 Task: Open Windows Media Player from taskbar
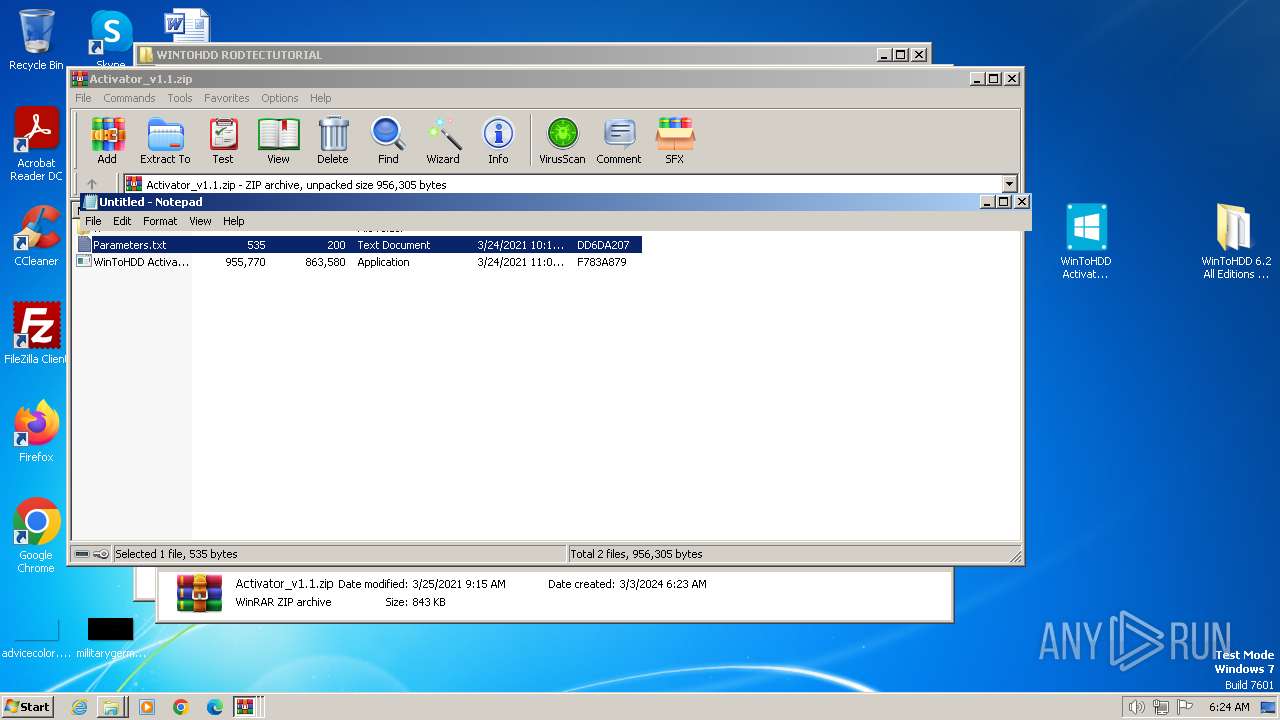click(147, 707)
